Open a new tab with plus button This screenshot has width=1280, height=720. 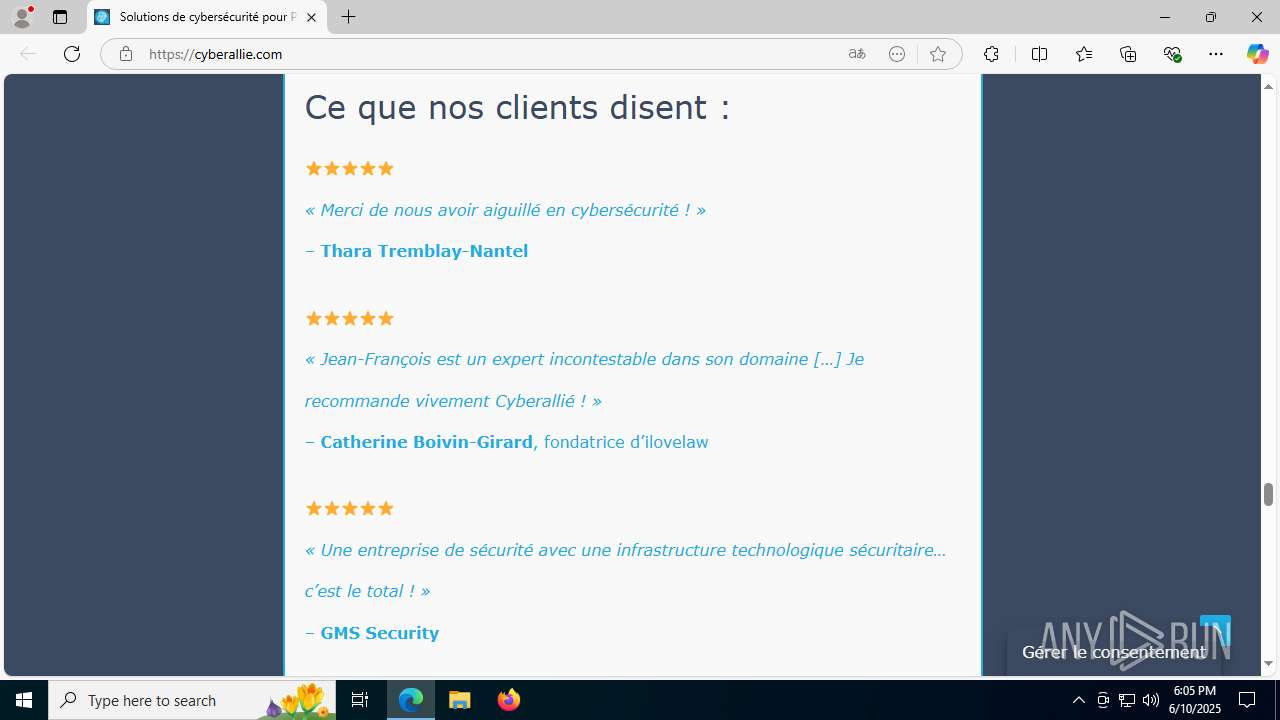tap(348, 17)
